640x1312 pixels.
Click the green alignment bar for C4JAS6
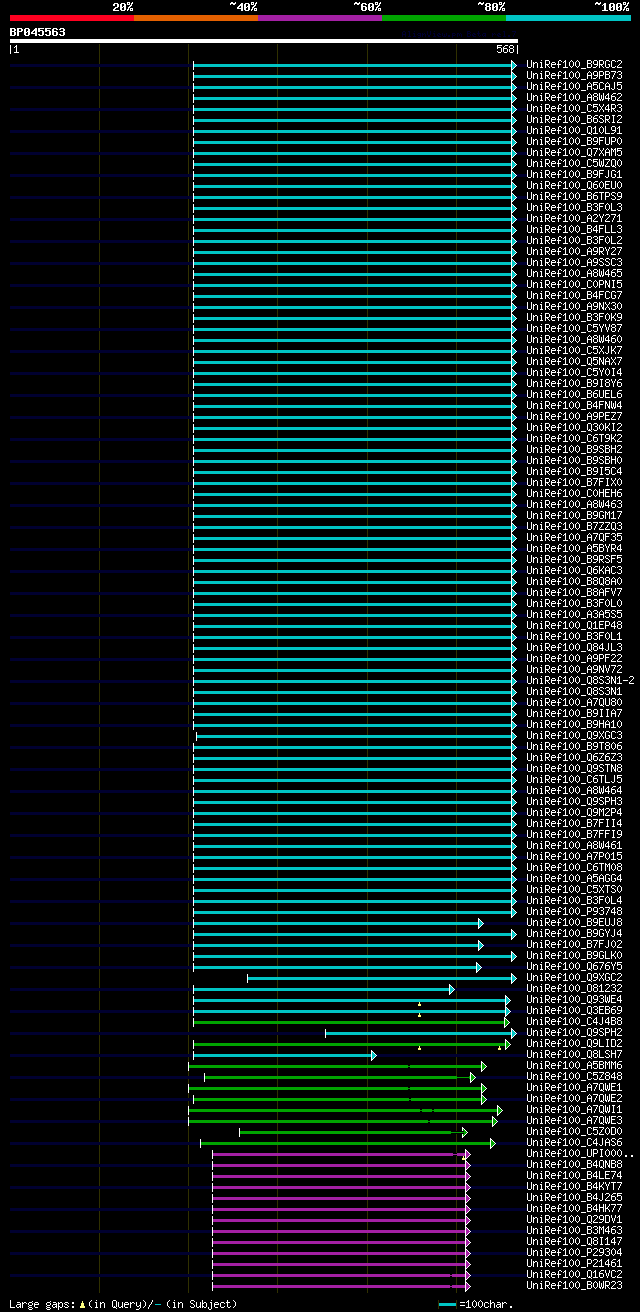(348, 1142)
